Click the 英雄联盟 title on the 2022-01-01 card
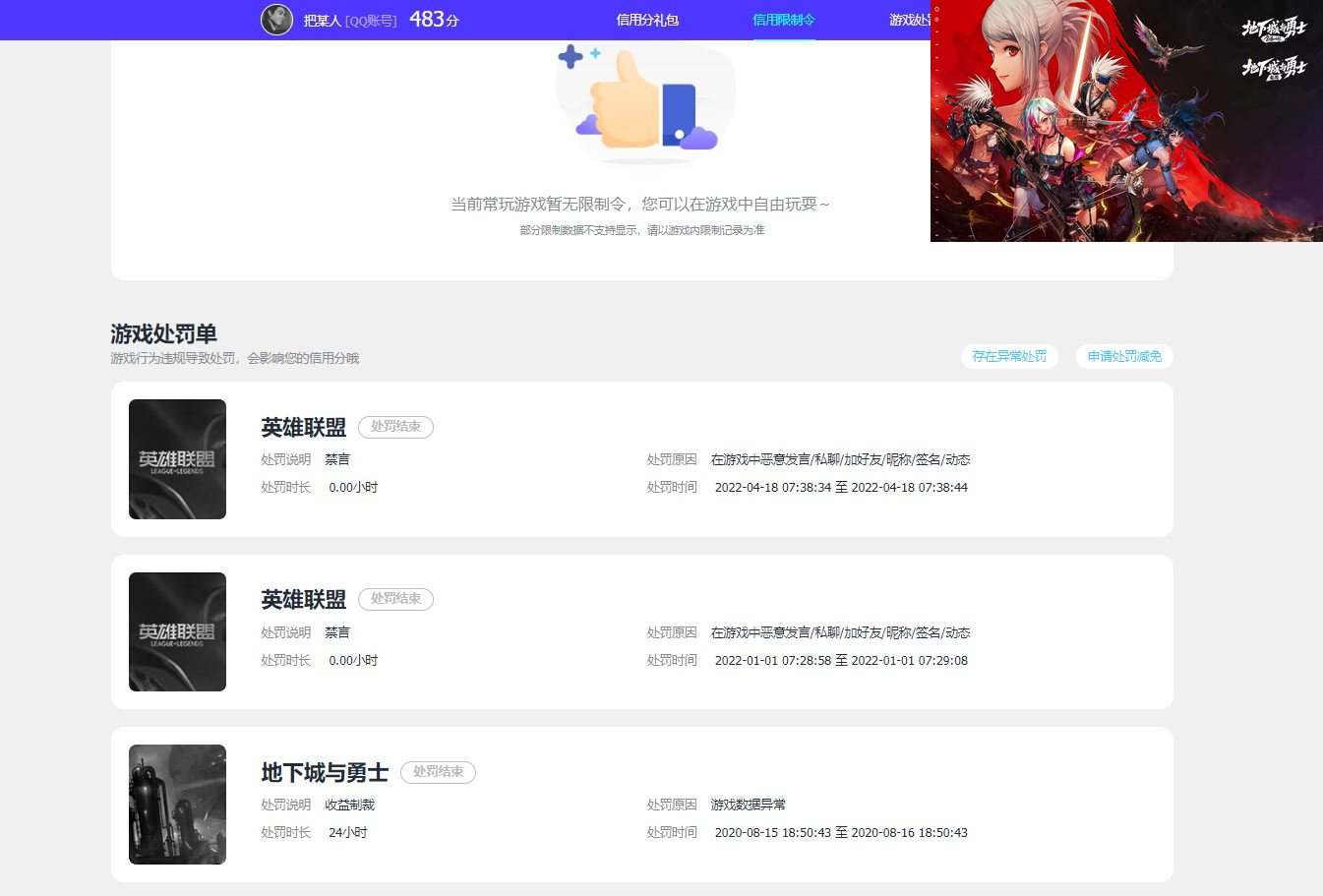This screenshot has height=896, width=1323. (x=303, y=599)
